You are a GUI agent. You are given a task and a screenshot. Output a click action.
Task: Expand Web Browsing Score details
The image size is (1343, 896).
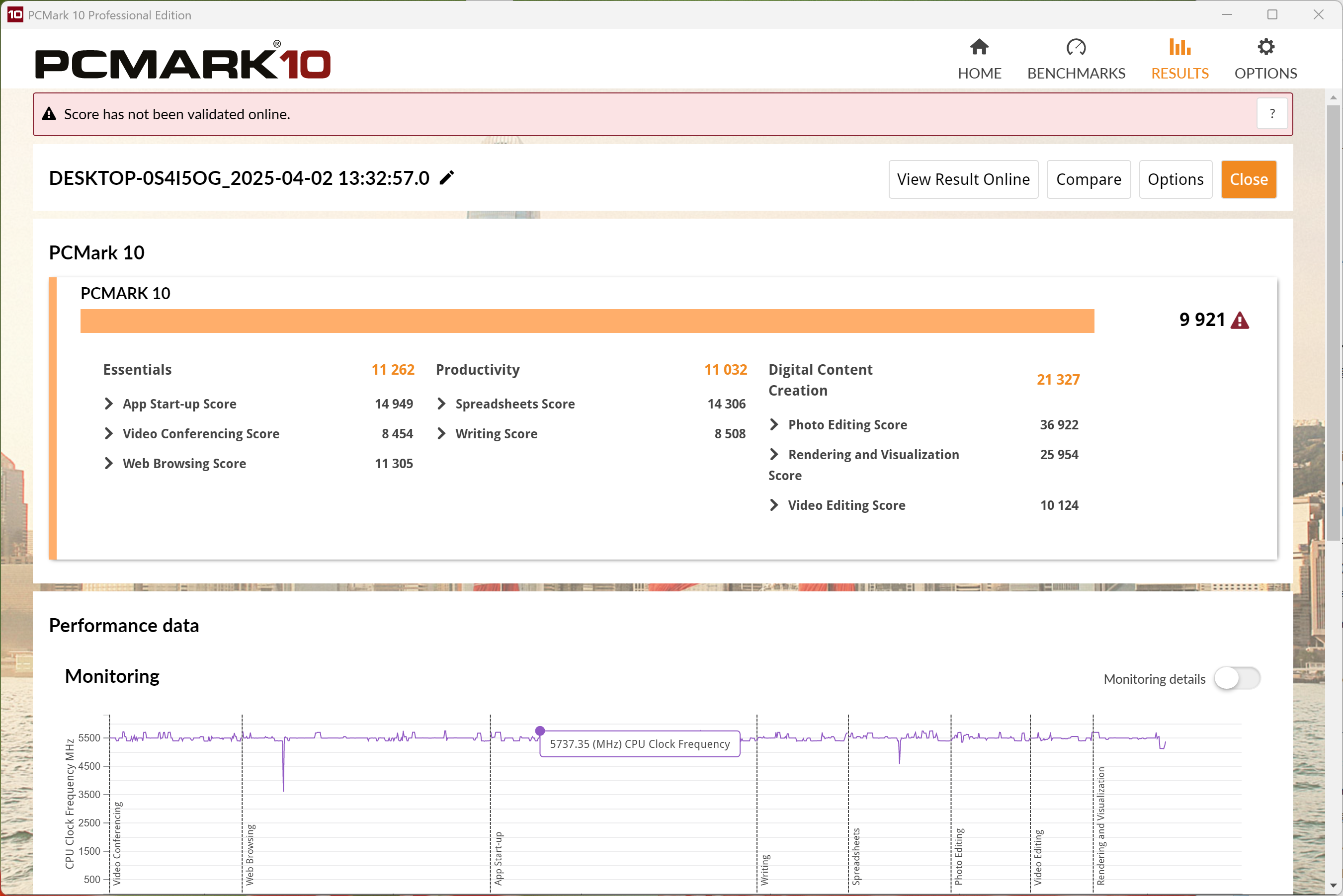(108, 463)
